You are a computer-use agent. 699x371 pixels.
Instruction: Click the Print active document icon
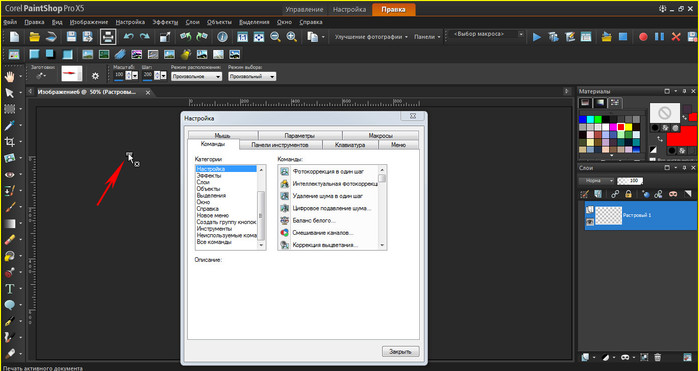coord(108,37)
